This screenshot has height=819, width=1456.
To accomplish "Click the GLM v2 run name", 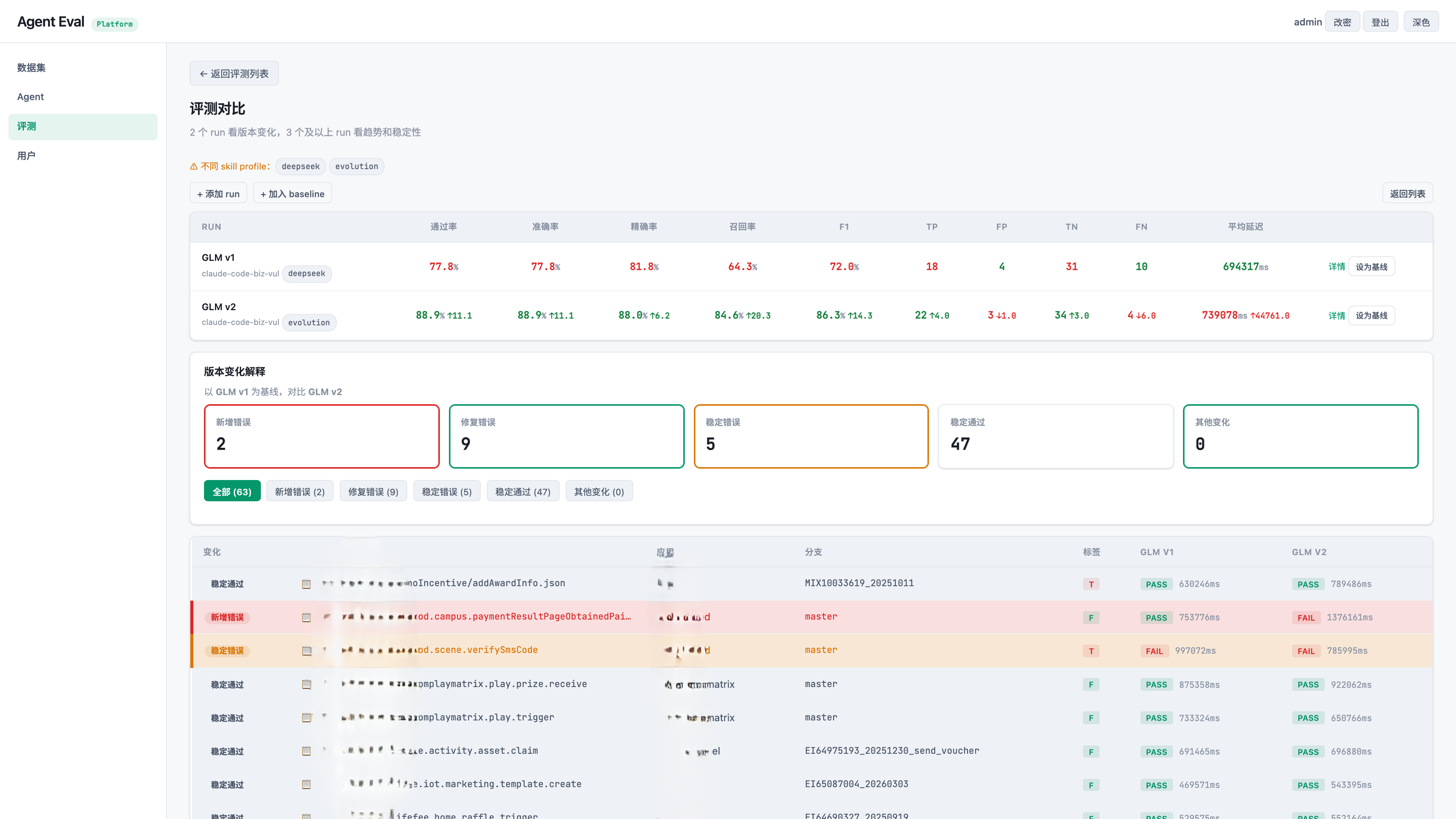I will [219, 307].
